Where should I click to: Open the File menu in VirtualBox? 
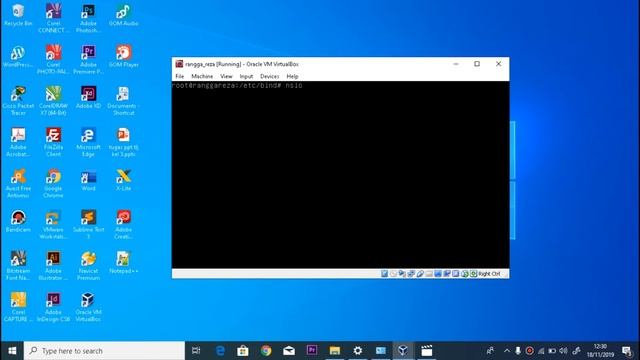click(180, 76)
